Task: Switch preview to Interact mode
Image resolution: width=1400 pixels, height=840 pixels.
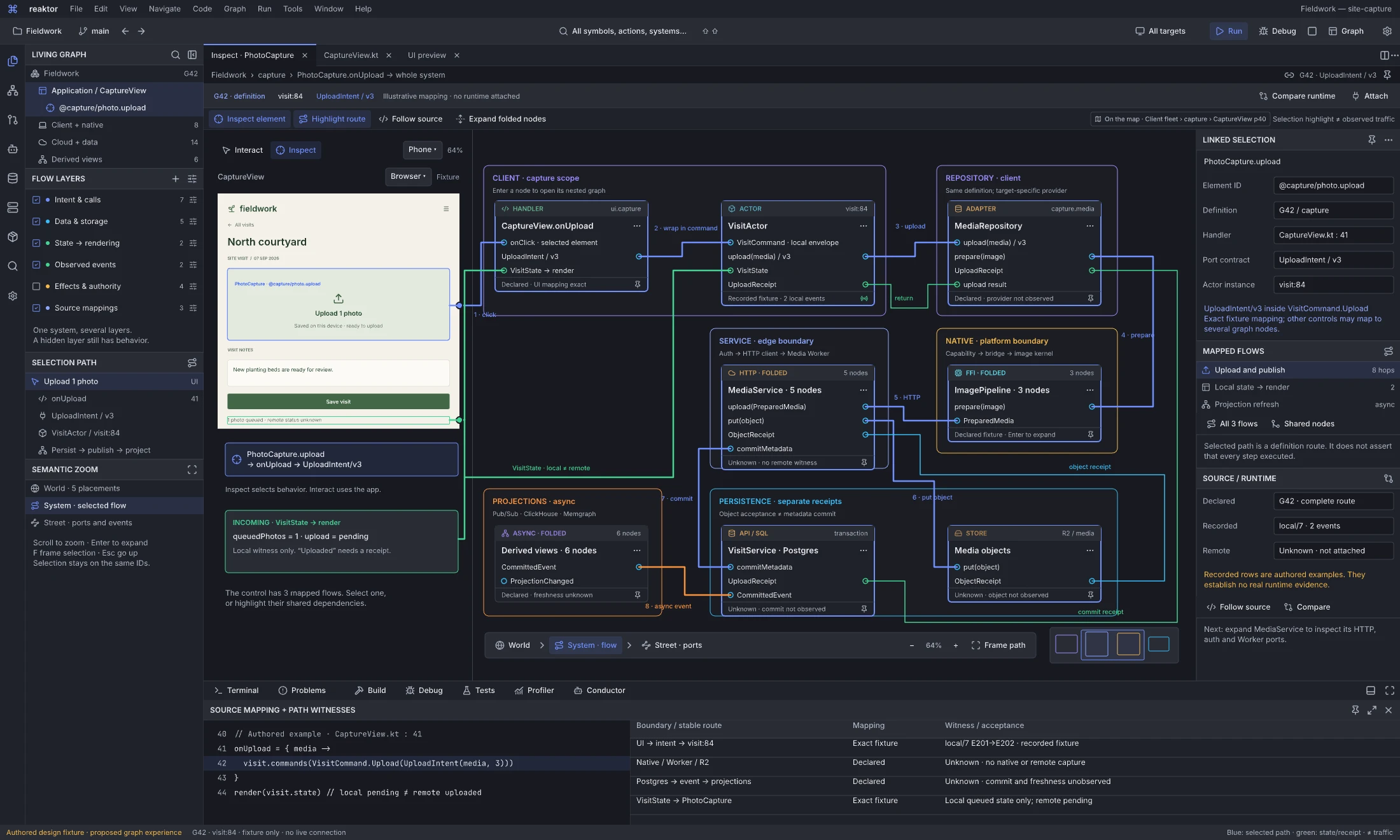Action: (242, 150)
